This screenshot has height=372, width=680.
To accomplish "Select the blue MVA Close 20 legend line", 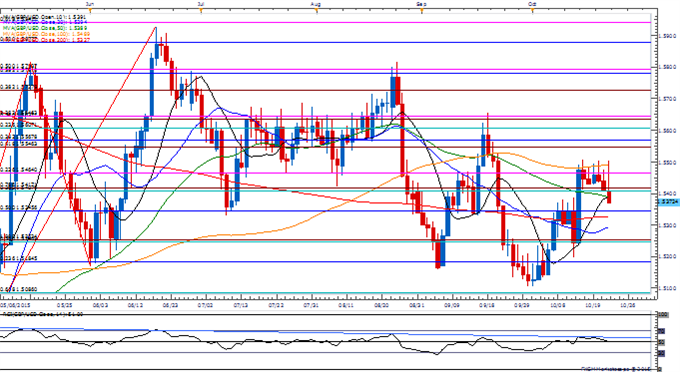I will [x=46, y=21].
